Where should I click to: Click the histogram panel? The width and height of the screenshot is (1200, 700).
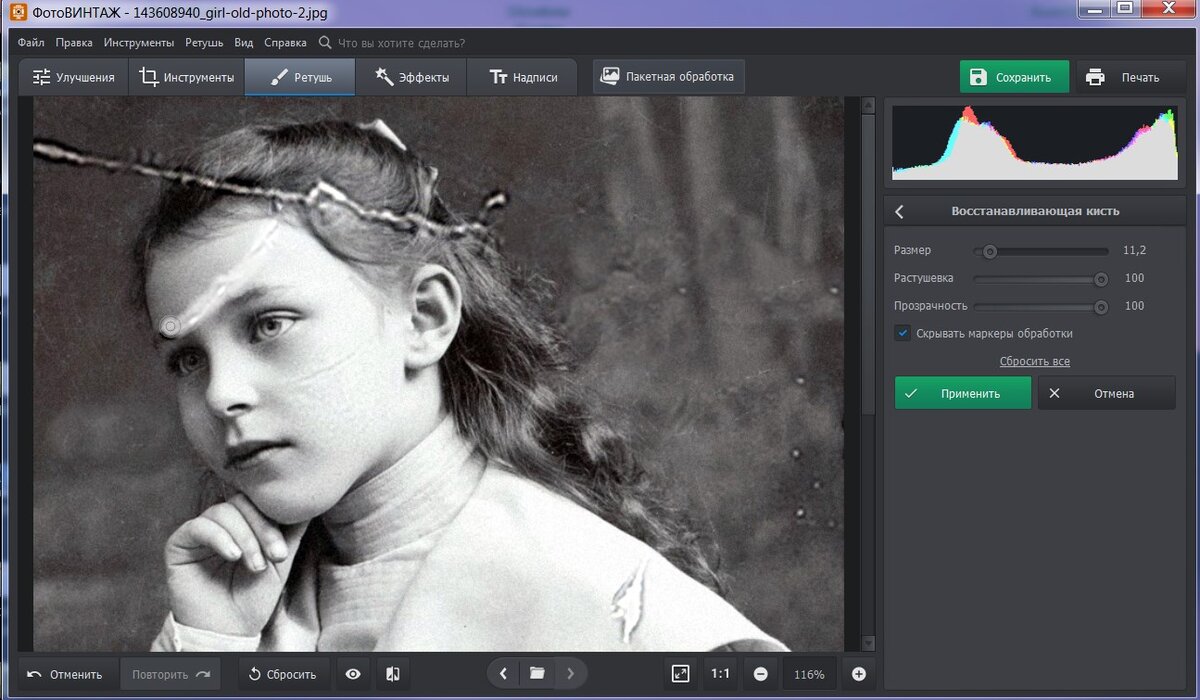[1036, 143]
